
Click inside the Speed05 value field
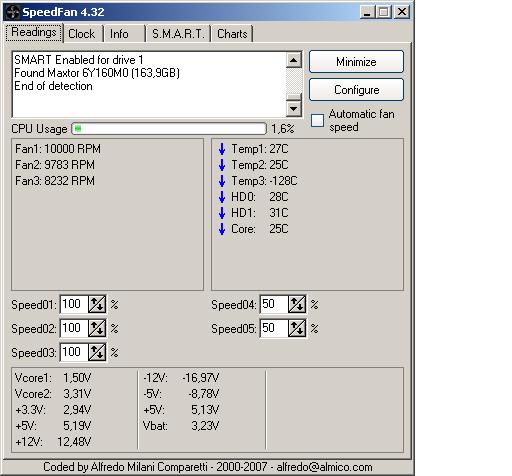tap(274, 328)
